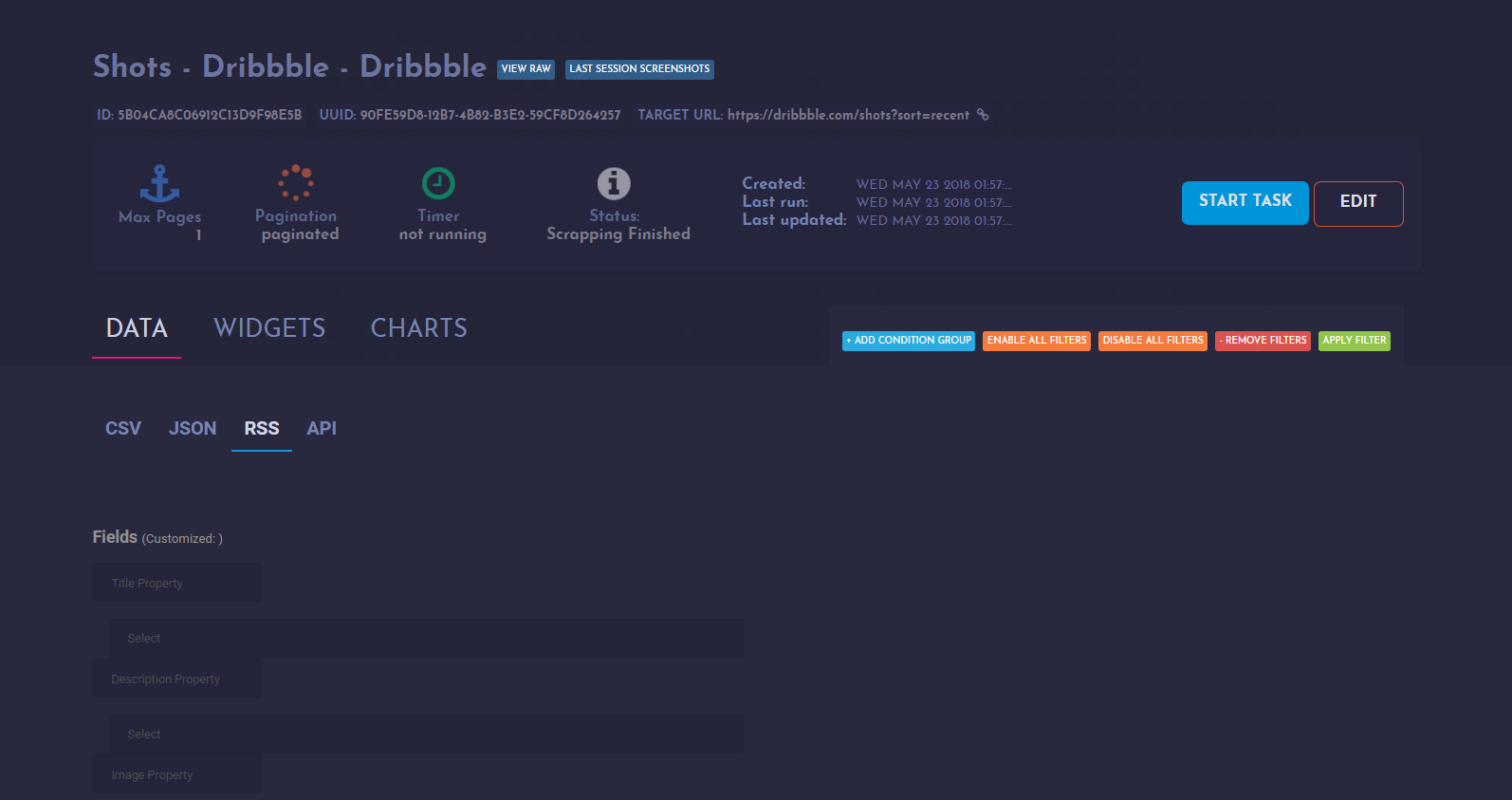Click the Status info icon
Viewport: 1512px width, 800px height.
click(x=614, y=183)
